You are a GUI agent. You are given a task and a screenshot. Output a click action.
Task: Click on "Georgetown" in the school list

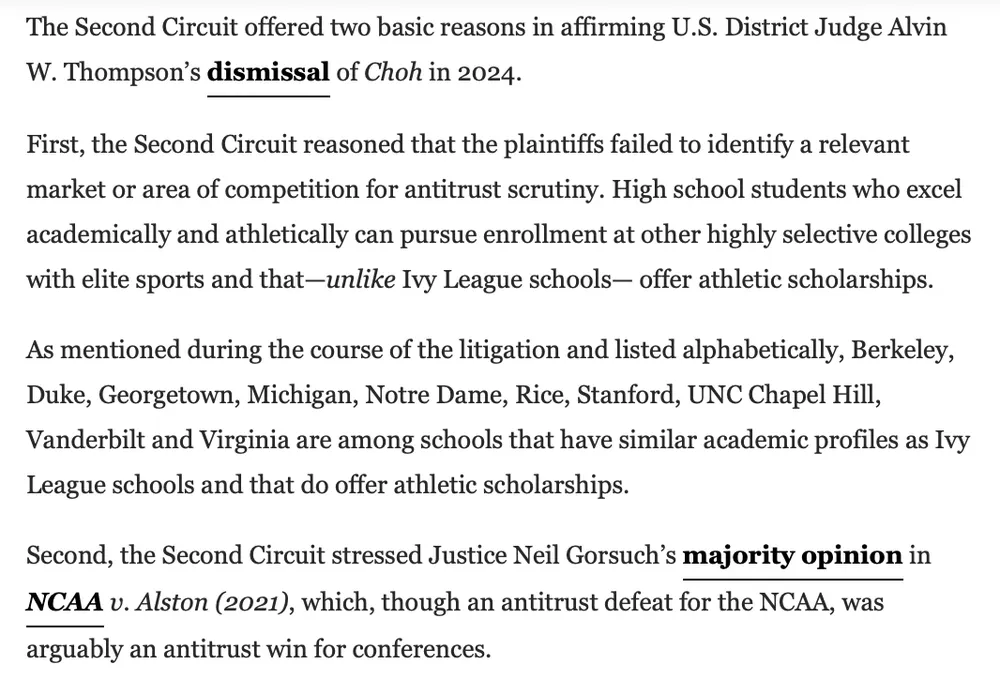[x=166, y=397]
